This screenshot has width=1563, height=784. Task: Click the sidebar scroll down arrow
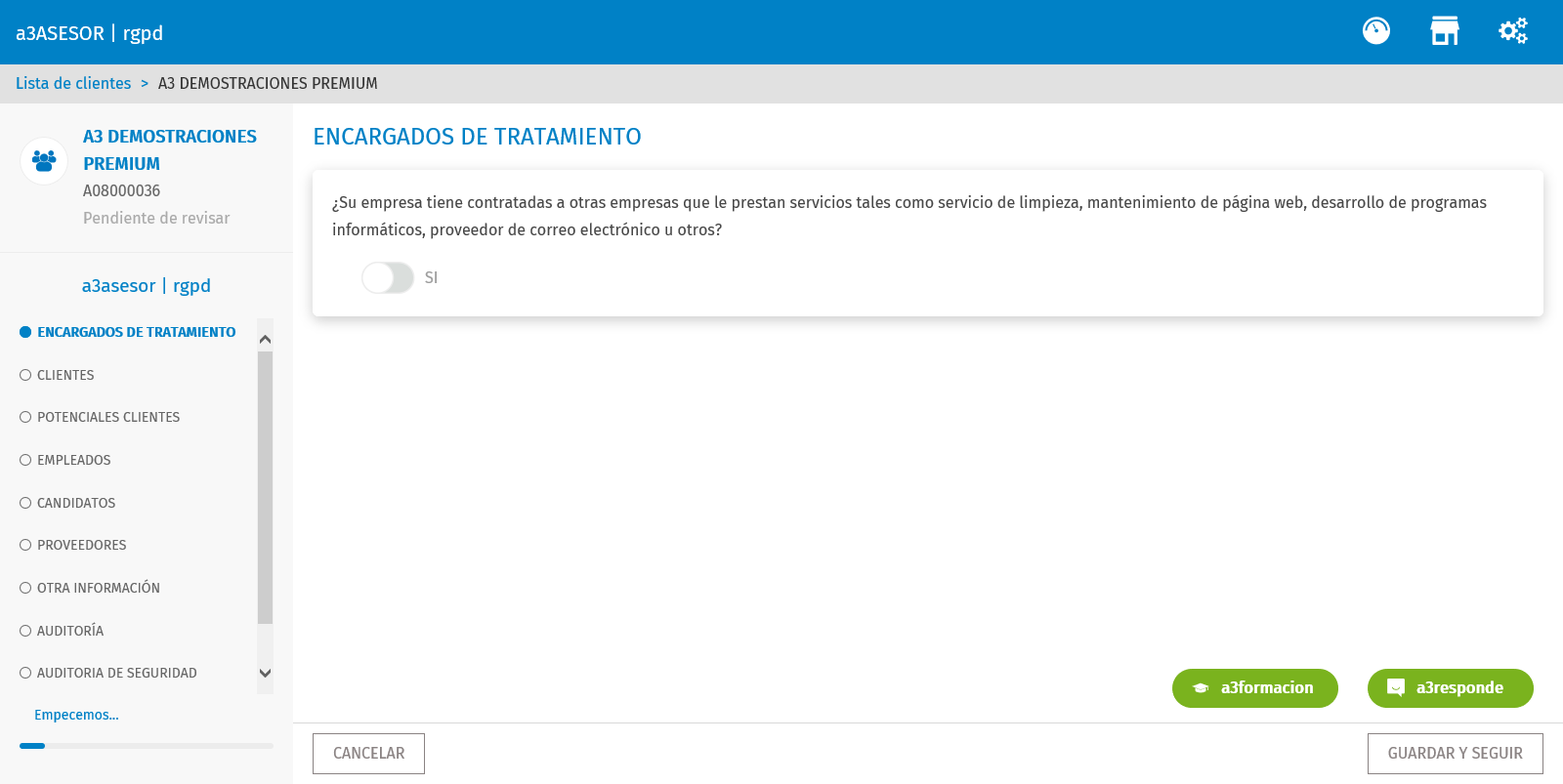pyautogui.click(x=265, y=673)
